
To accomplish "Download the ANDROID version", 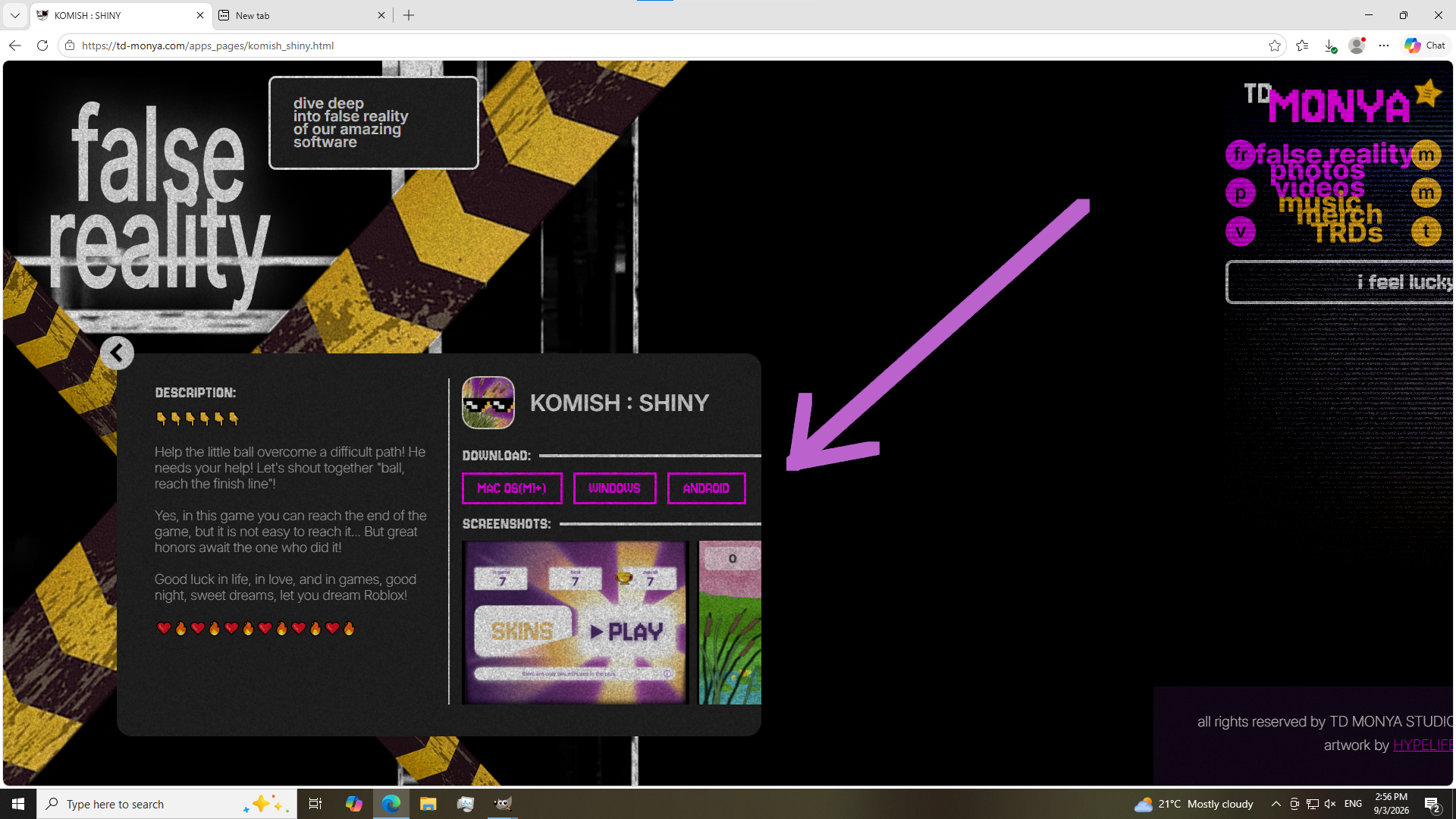I will click(x=706, y=488).
